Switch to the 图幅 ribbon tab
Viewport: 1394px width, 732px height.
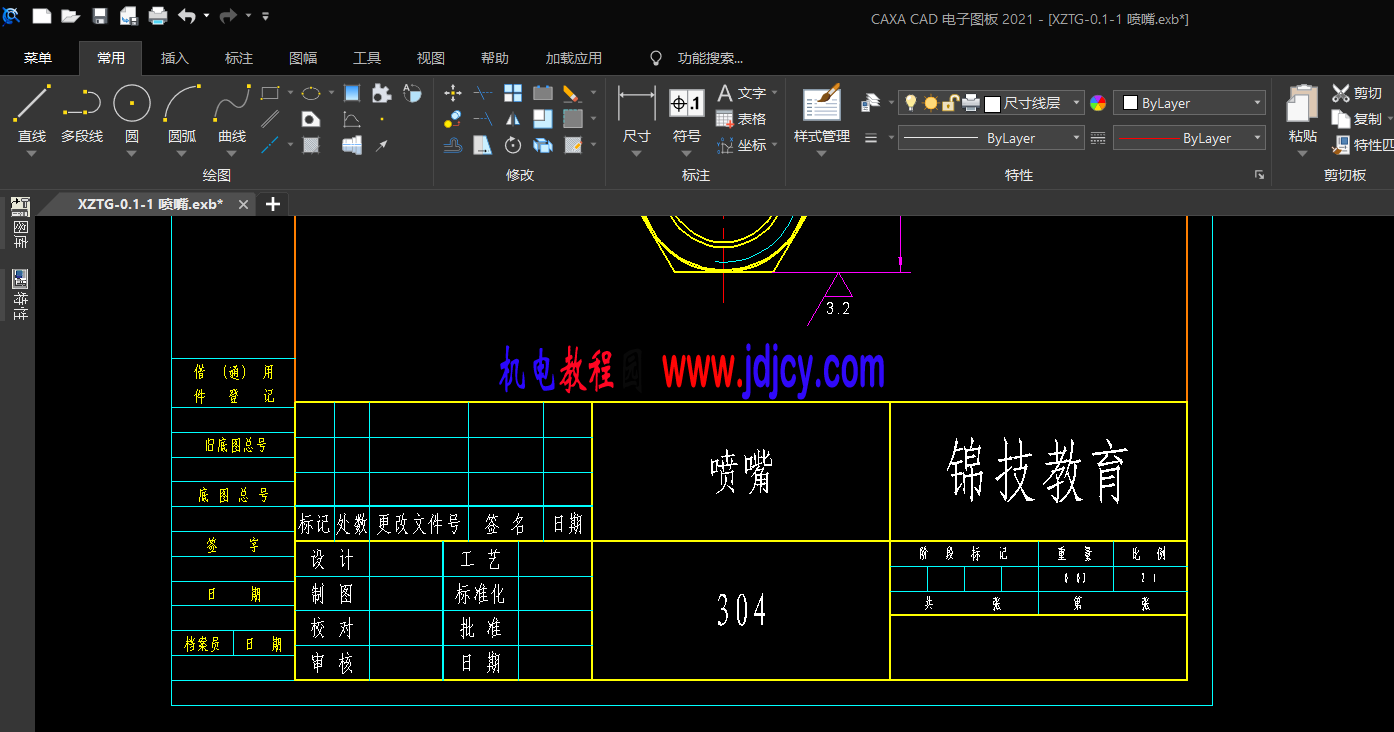click(303, 58)
